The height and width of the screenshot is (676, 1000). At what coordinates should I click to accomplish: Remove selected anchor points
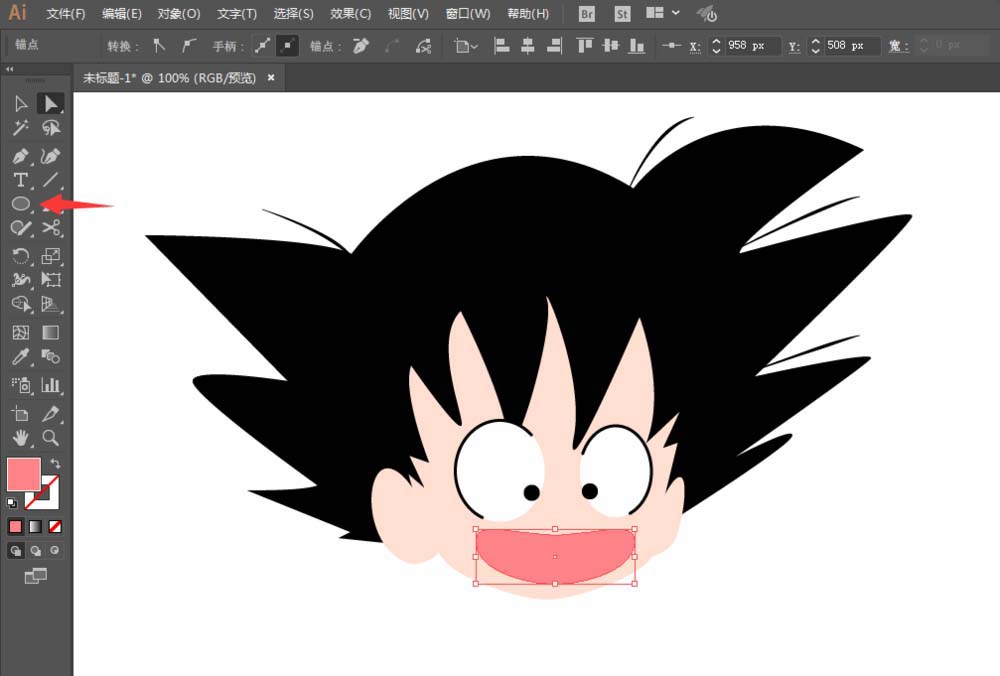(x=362, y=45)
